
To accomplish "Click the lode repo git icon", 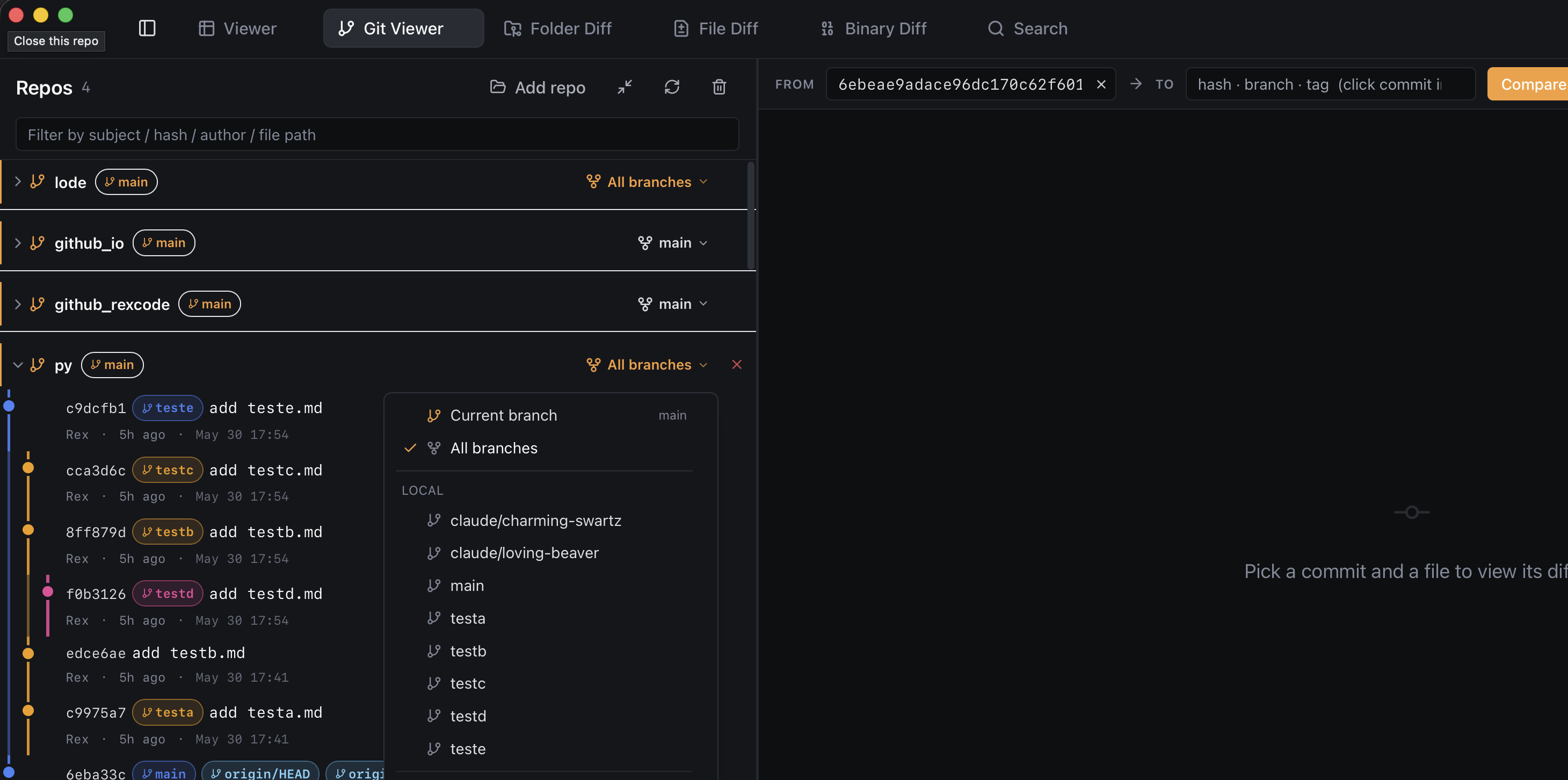I will (38, 182).
